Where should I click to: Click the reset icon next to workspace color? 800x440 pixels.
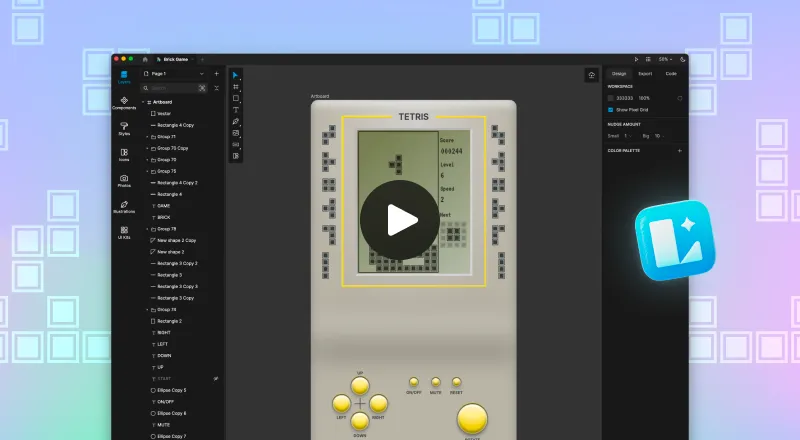point(680,98)
